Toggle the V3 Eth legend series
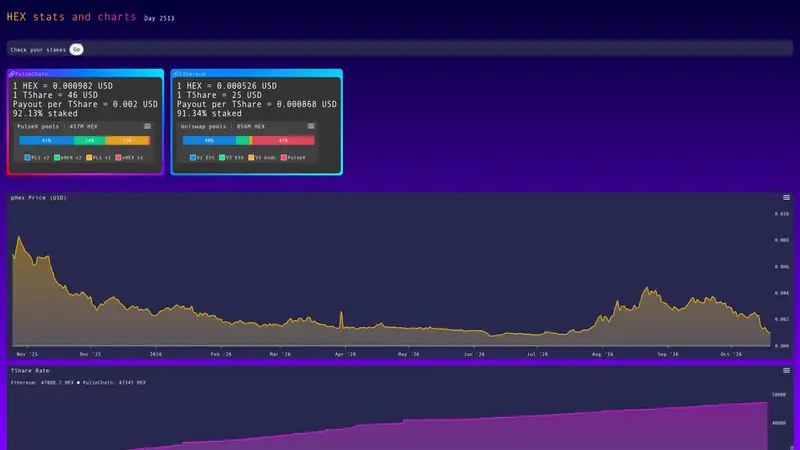800x450 pixels. pyautogui.click(x=232, y=158)
